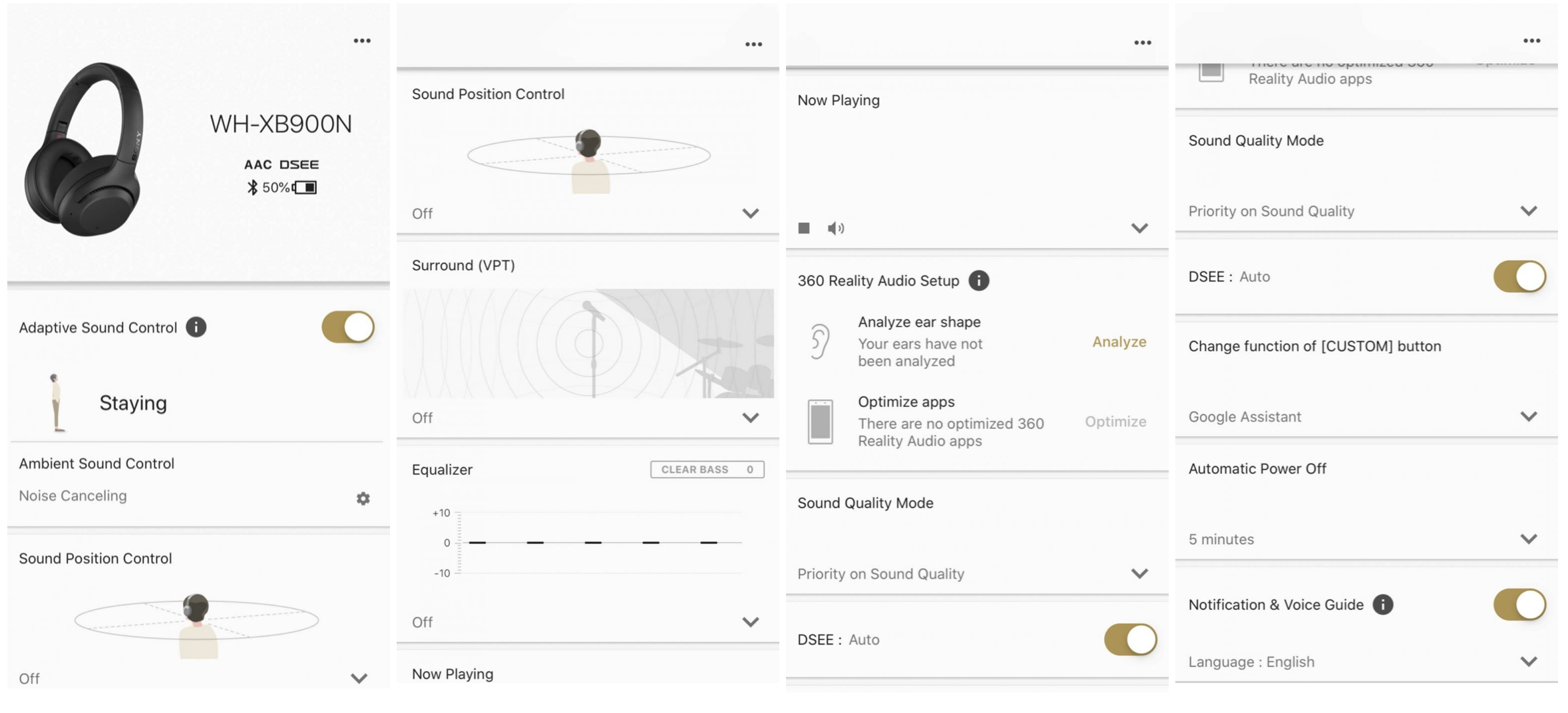Viewport: 1568px width, 713px height.
Task: Tap Analyze to analyze ear shape
Action: click(x=1119, y=342)
